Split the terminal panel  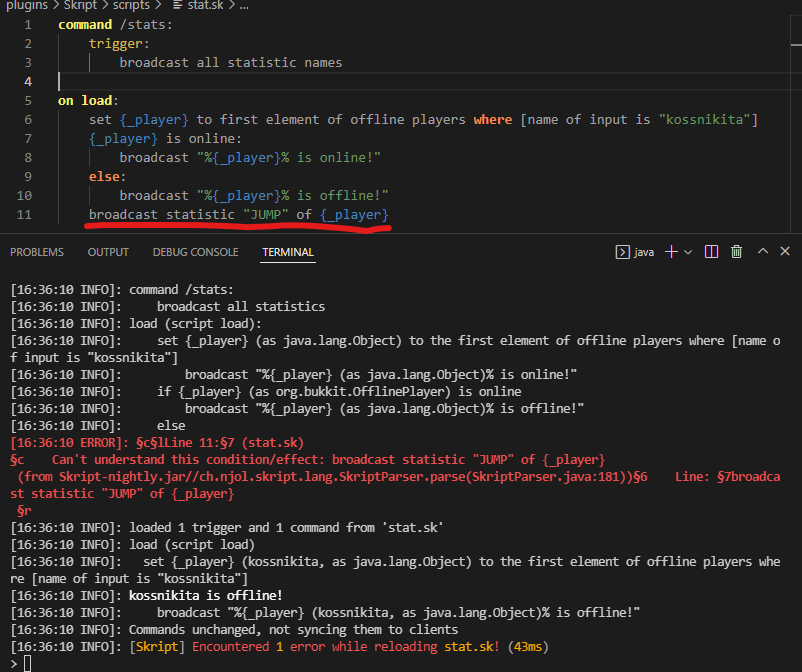[711, 252]
